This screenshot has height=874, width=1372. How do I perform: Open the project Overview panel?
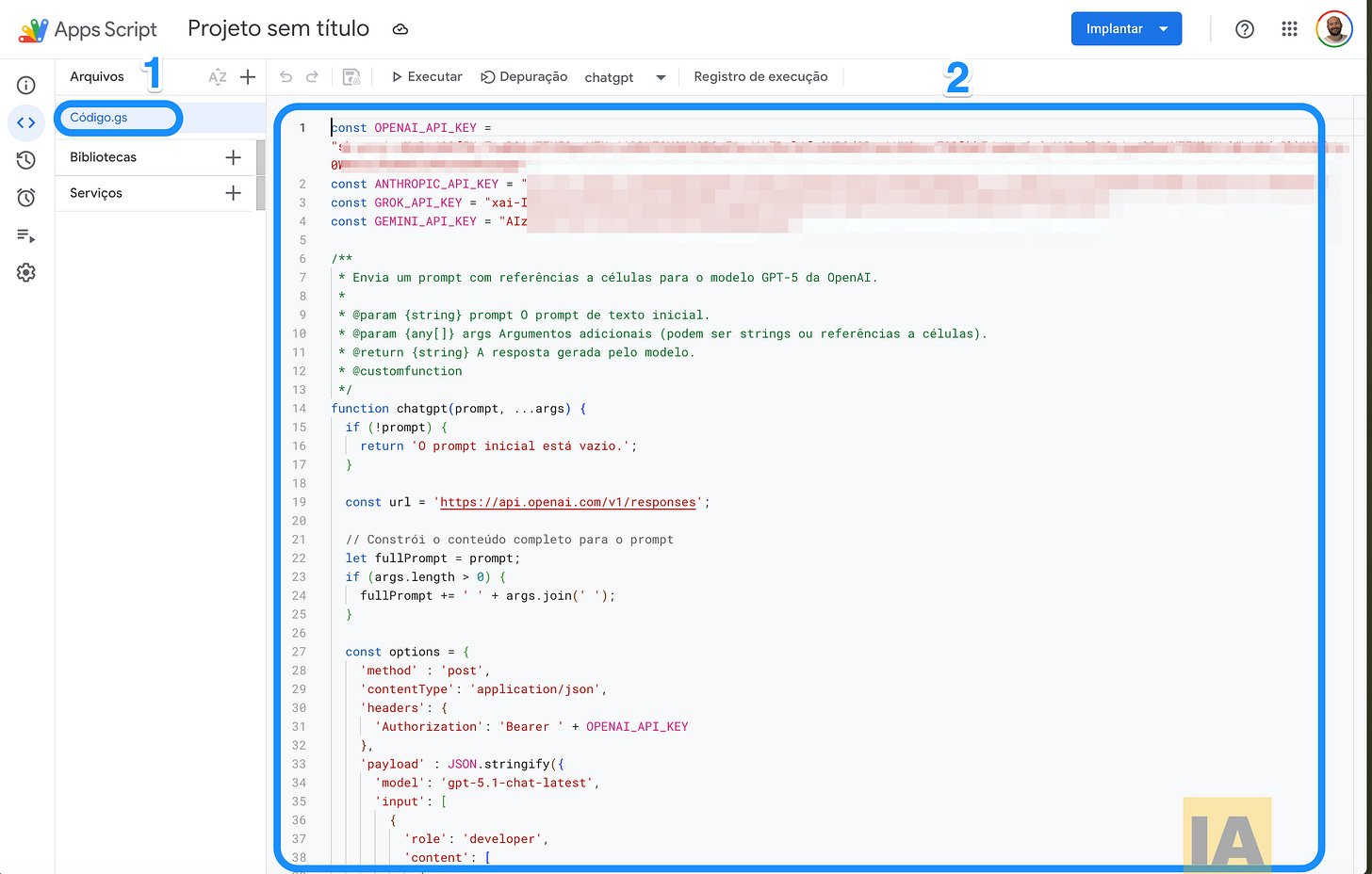coord(25,85)
